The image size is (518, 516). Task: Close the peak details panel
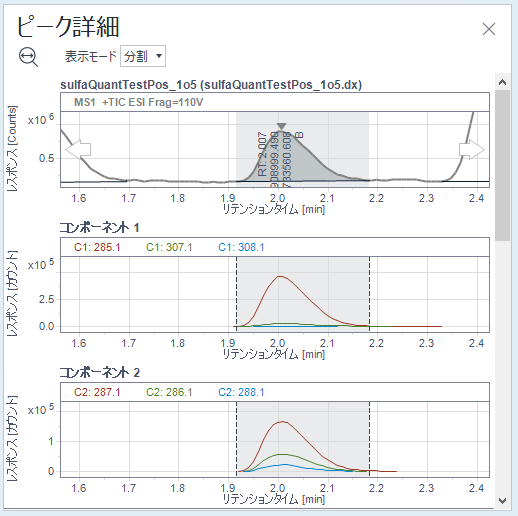(489, 29)
